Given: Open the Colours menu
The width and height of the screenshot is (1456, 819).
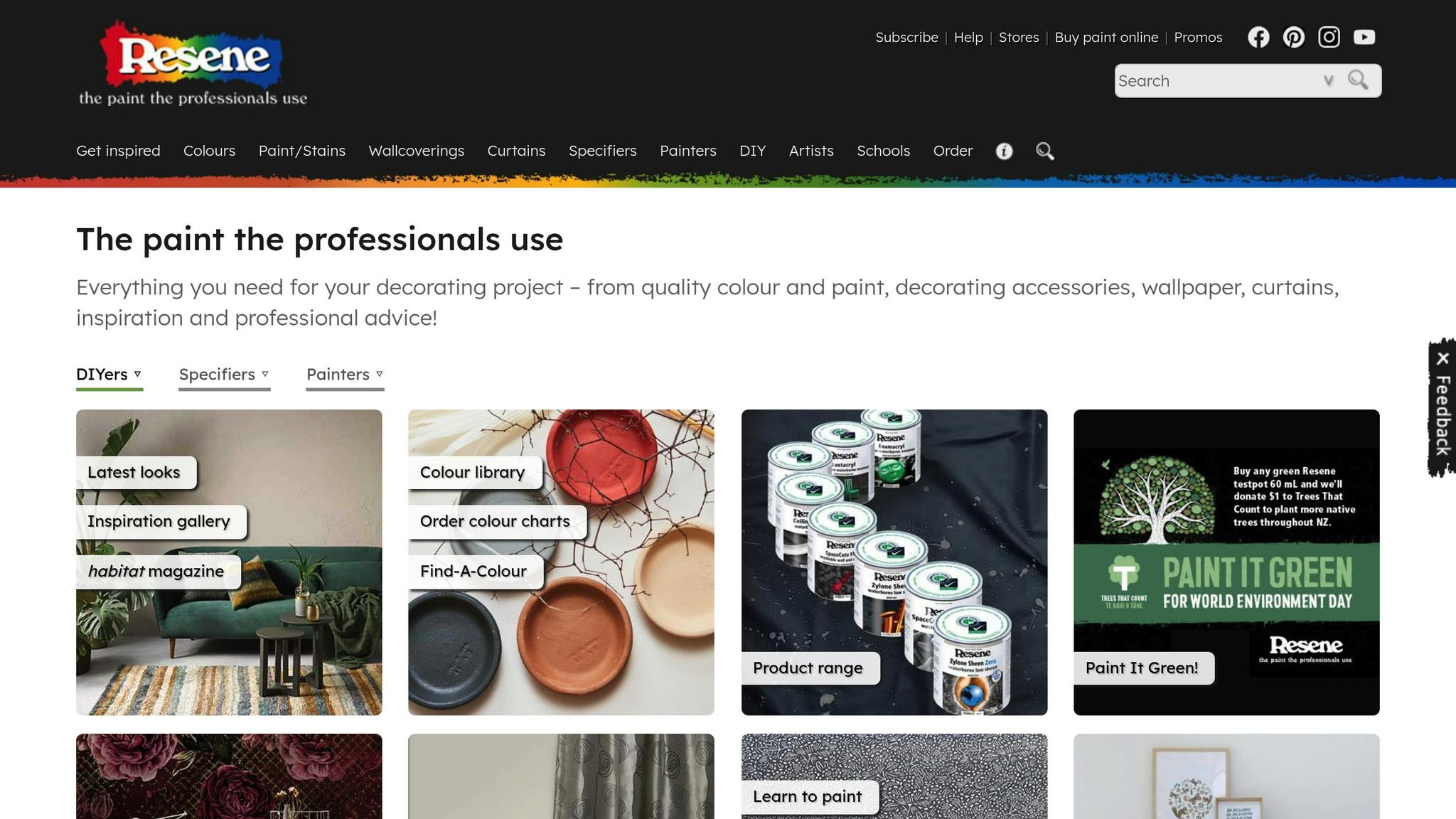Looking at the screenshot, I should (x=209, y=151).
